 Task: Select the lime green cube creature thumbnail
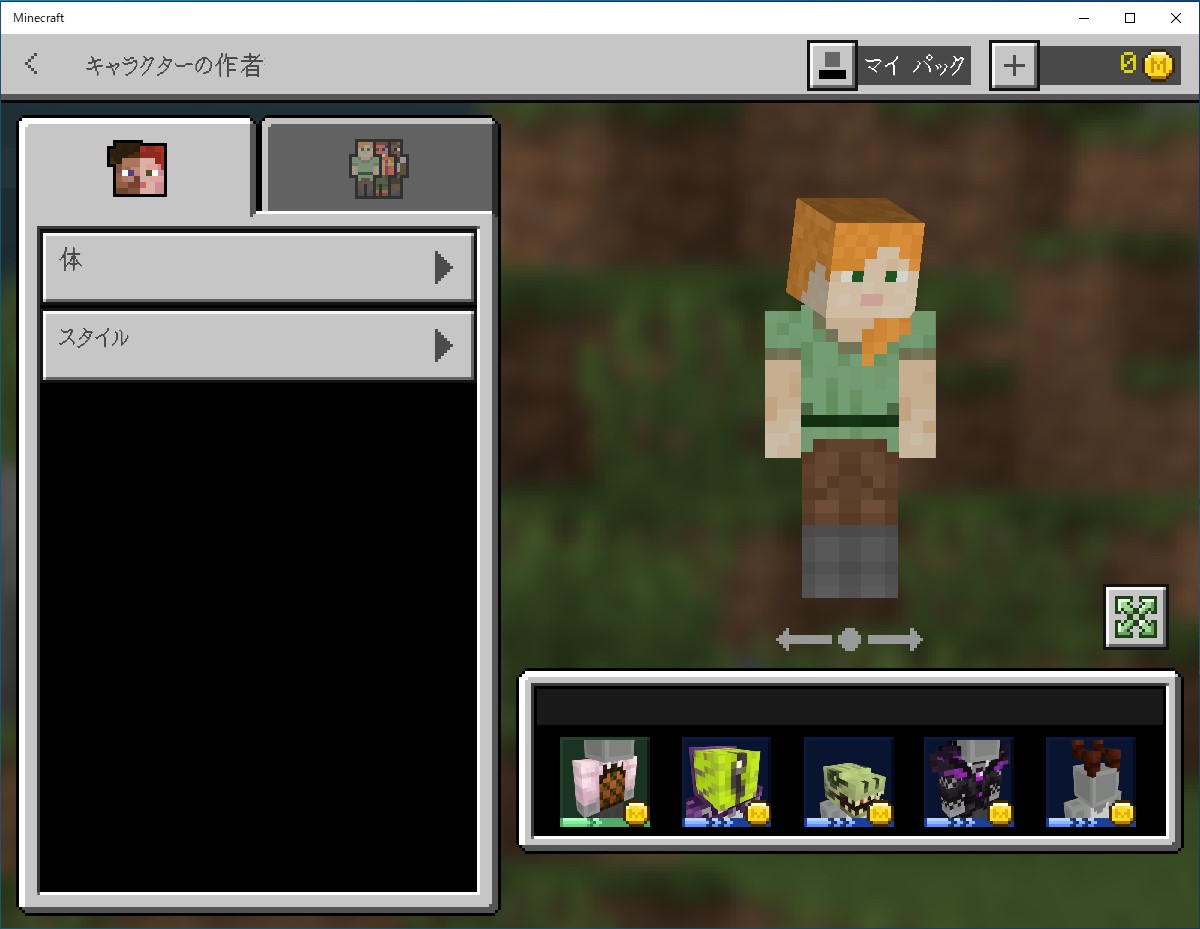727,782
